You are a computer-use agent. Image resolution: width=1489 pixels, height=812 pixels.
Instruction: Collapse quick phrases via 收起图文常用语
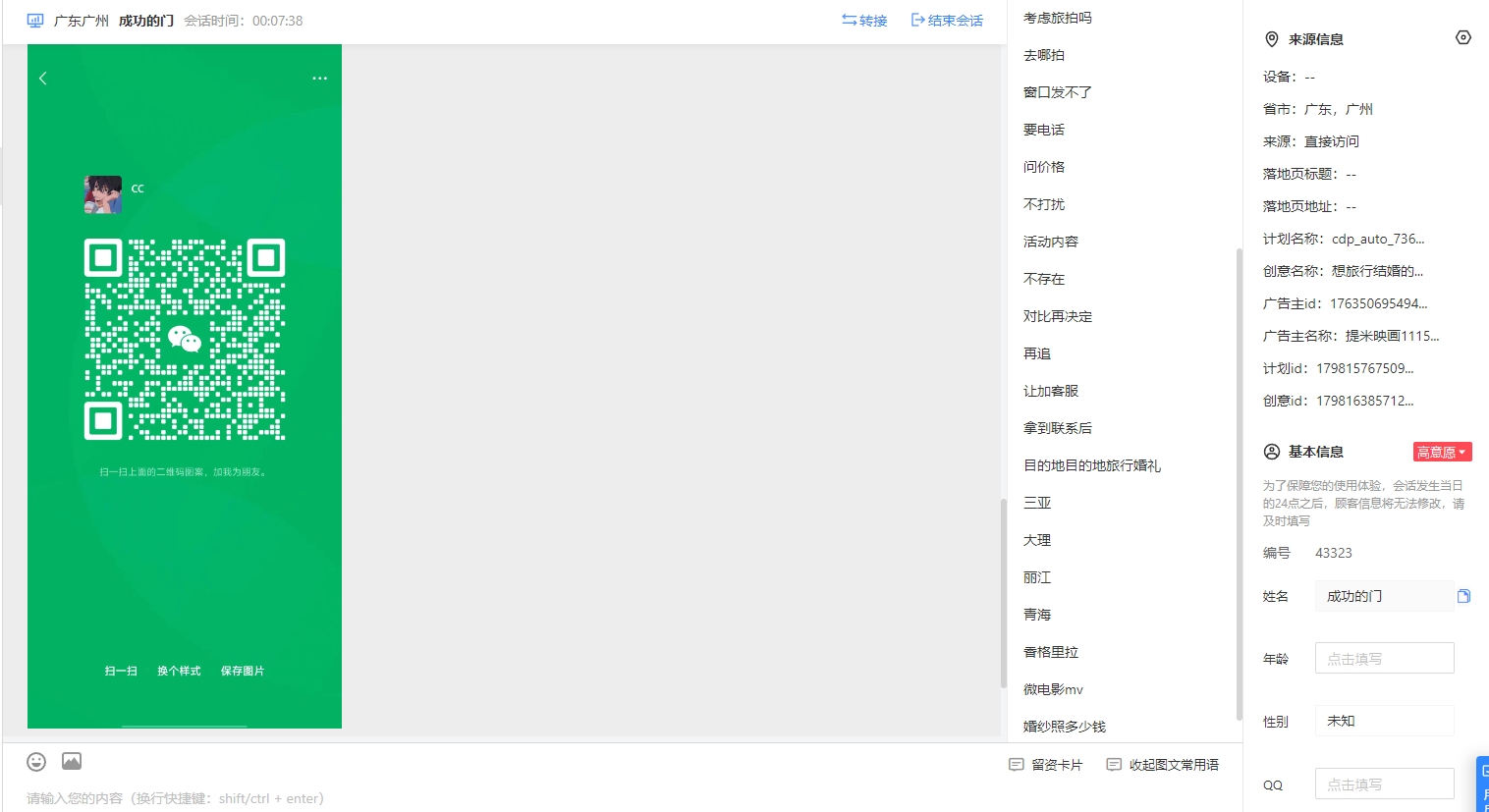[x=1163, y=765]
